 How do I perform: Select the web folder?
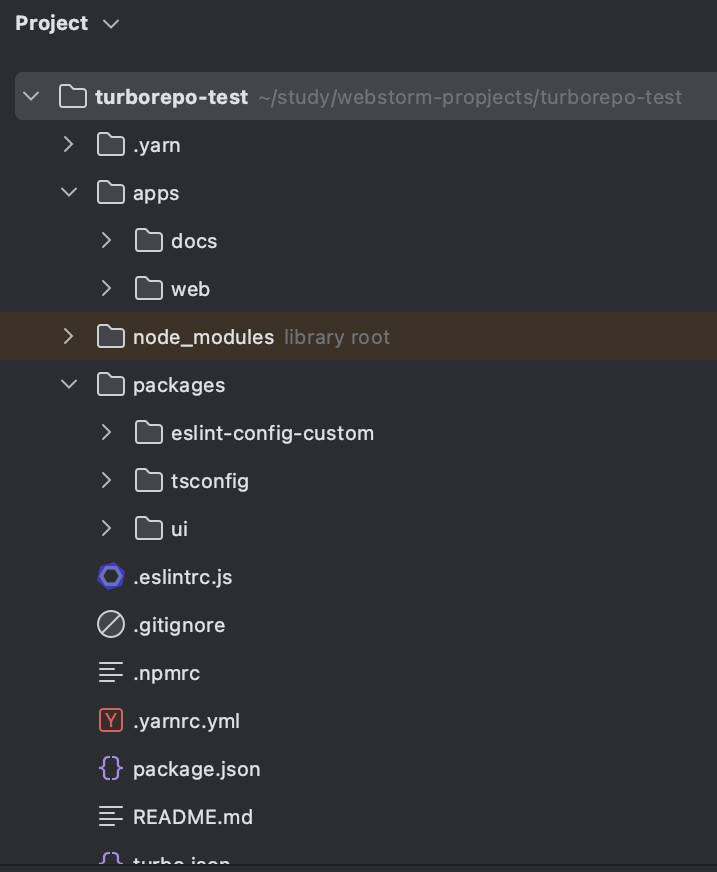(190, 289)
